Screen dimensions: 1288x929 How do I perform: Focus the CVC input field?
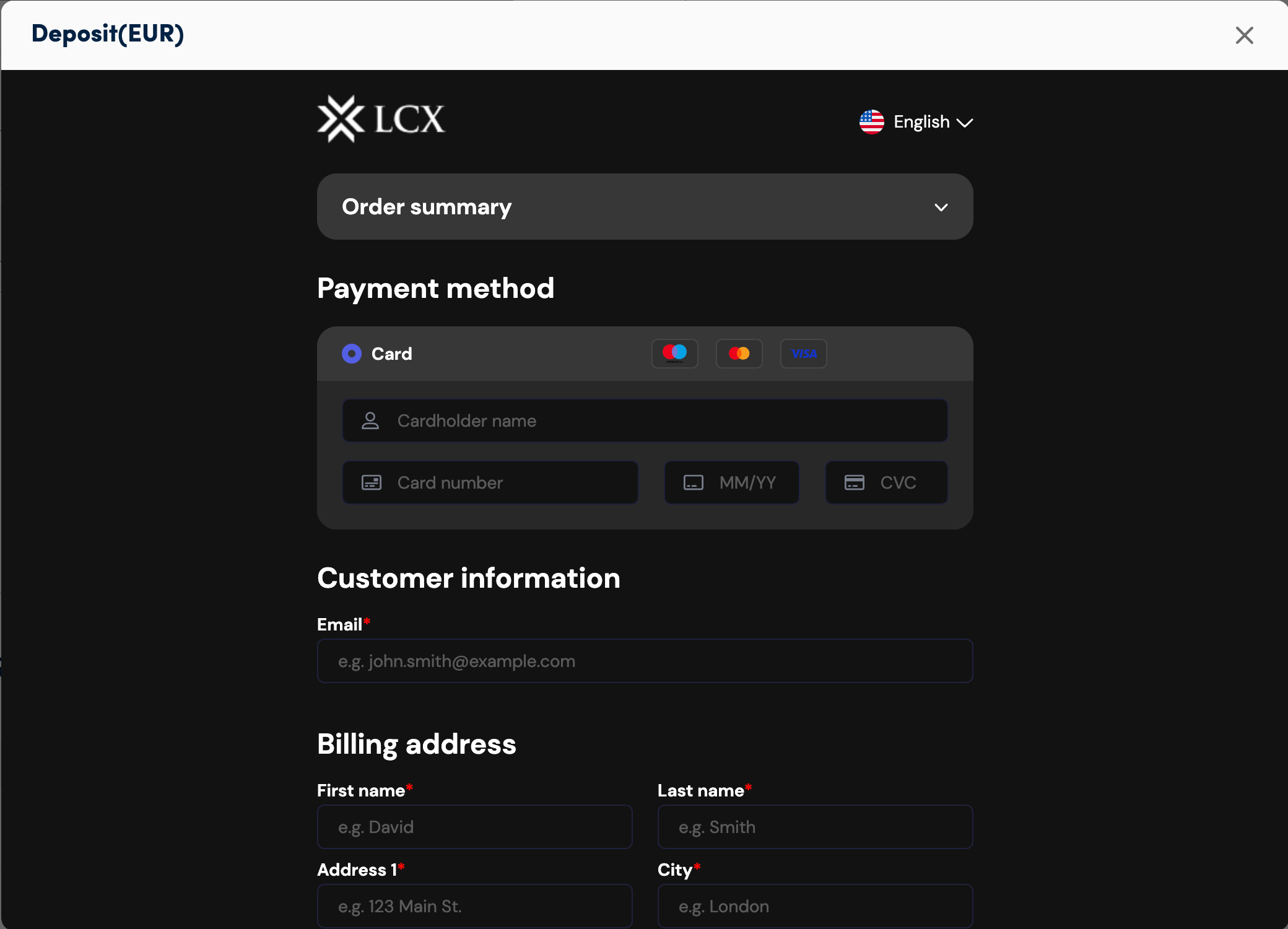pos(886,482)
